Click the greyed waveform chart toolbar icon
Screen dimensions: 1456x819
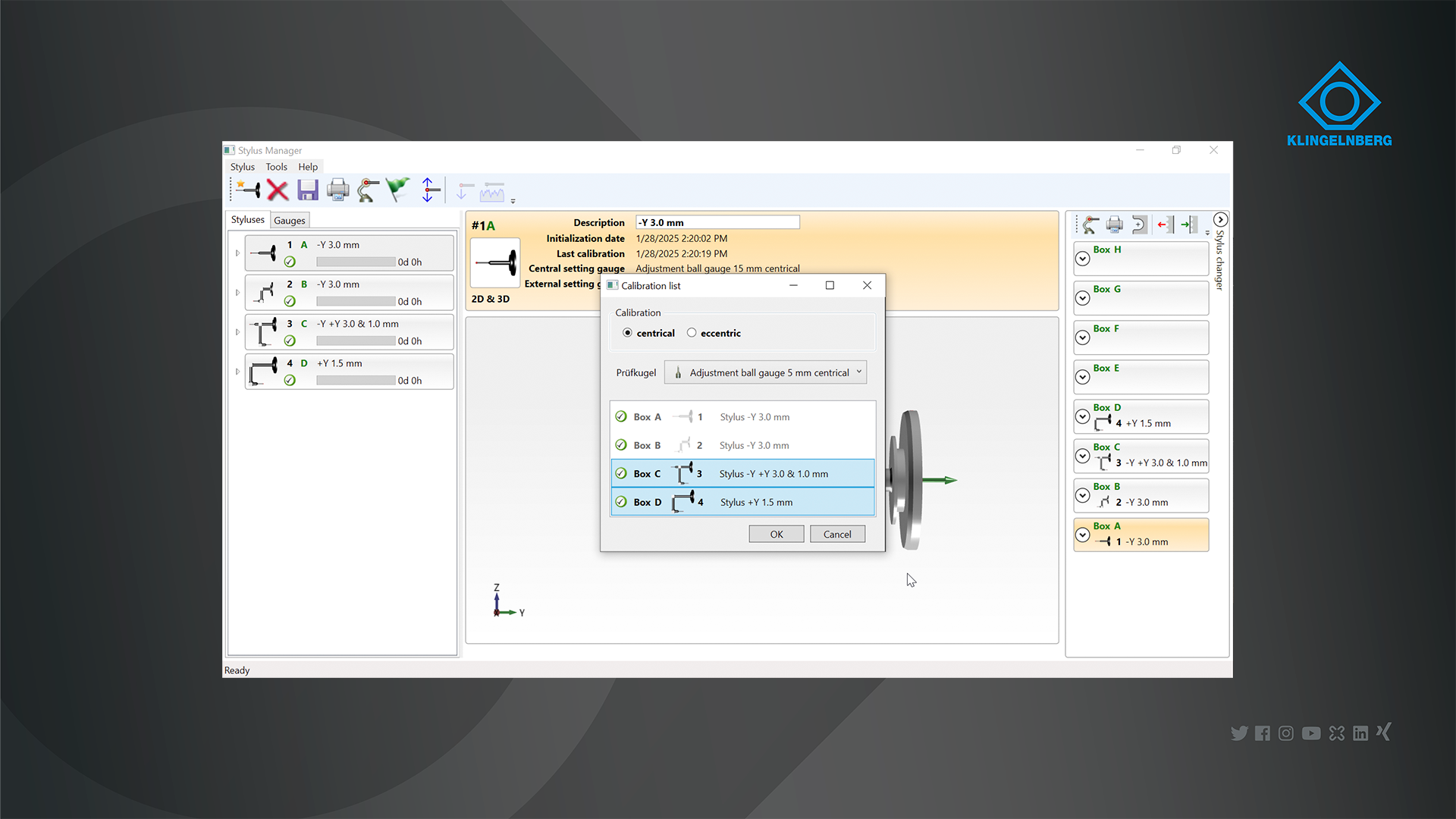click(x=492, y=191)
